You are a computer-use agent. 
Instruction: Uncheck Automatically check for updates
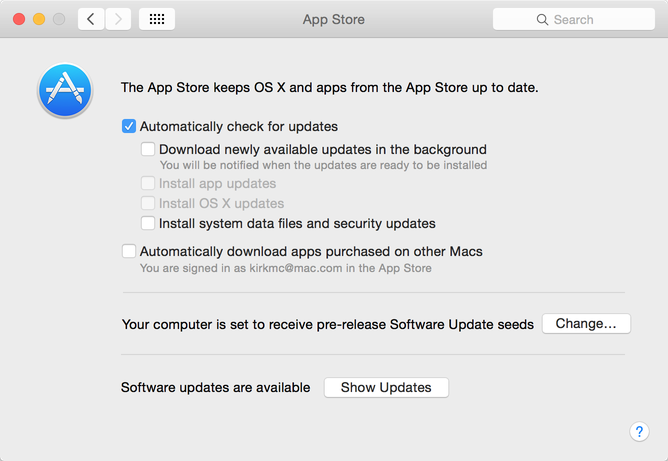(129, 126)
